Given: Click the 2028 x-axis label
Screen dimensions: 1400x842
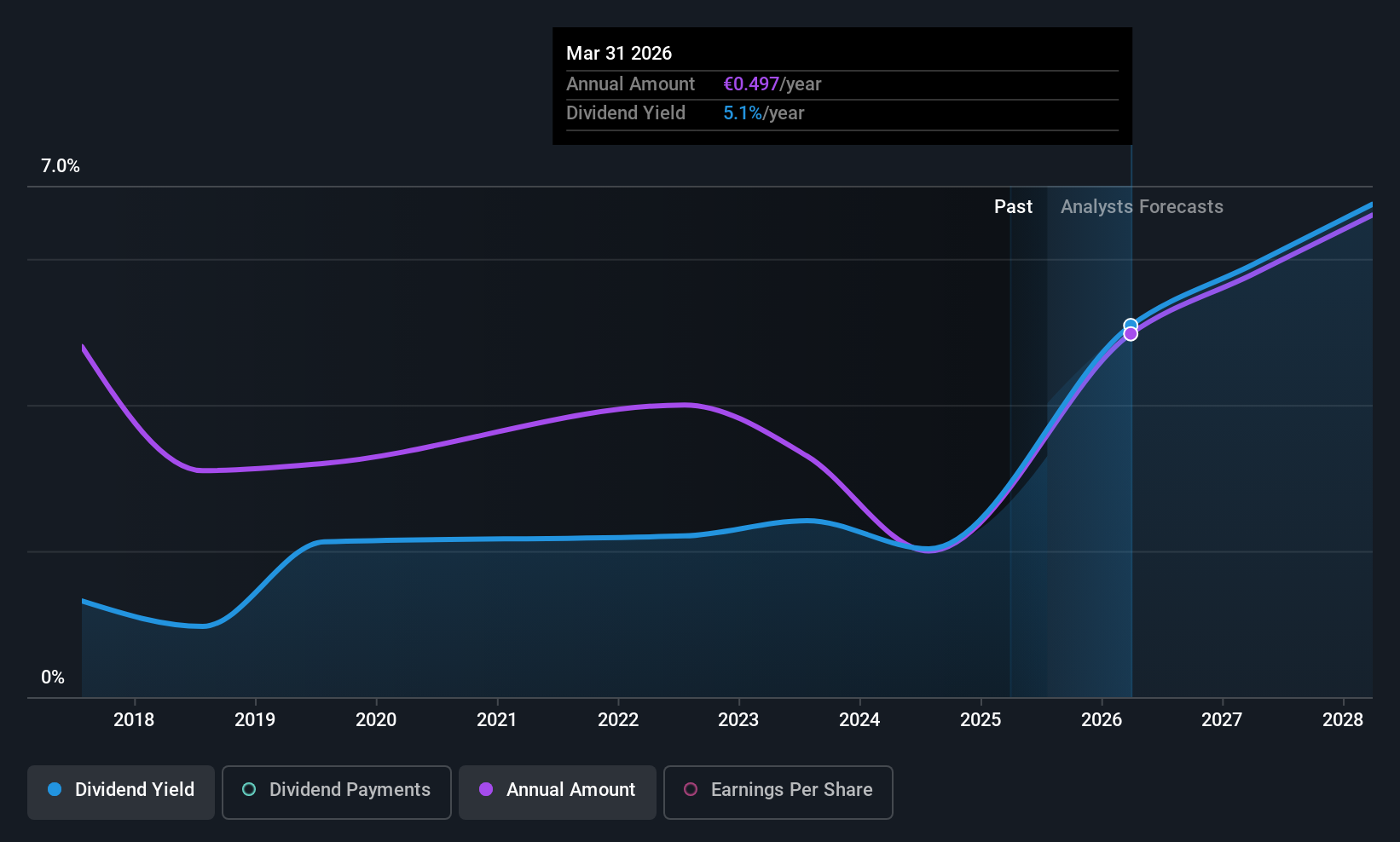Looking at the screenshot, I should [x=1343, y=719].
